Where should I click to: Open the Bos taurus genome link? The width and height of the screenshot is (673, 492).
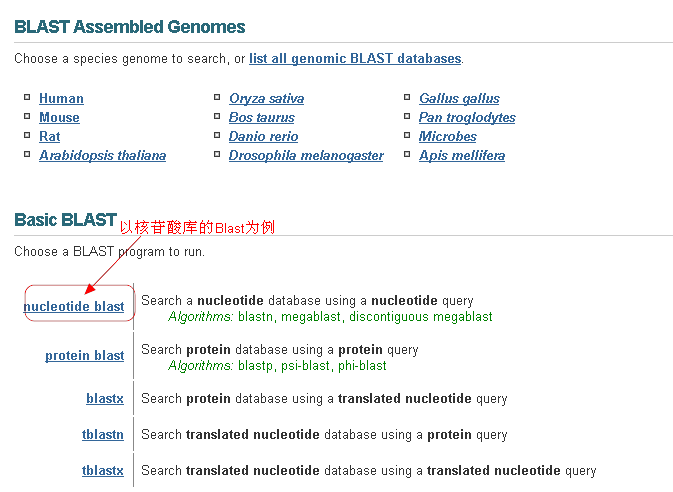(x=261, y=118)
